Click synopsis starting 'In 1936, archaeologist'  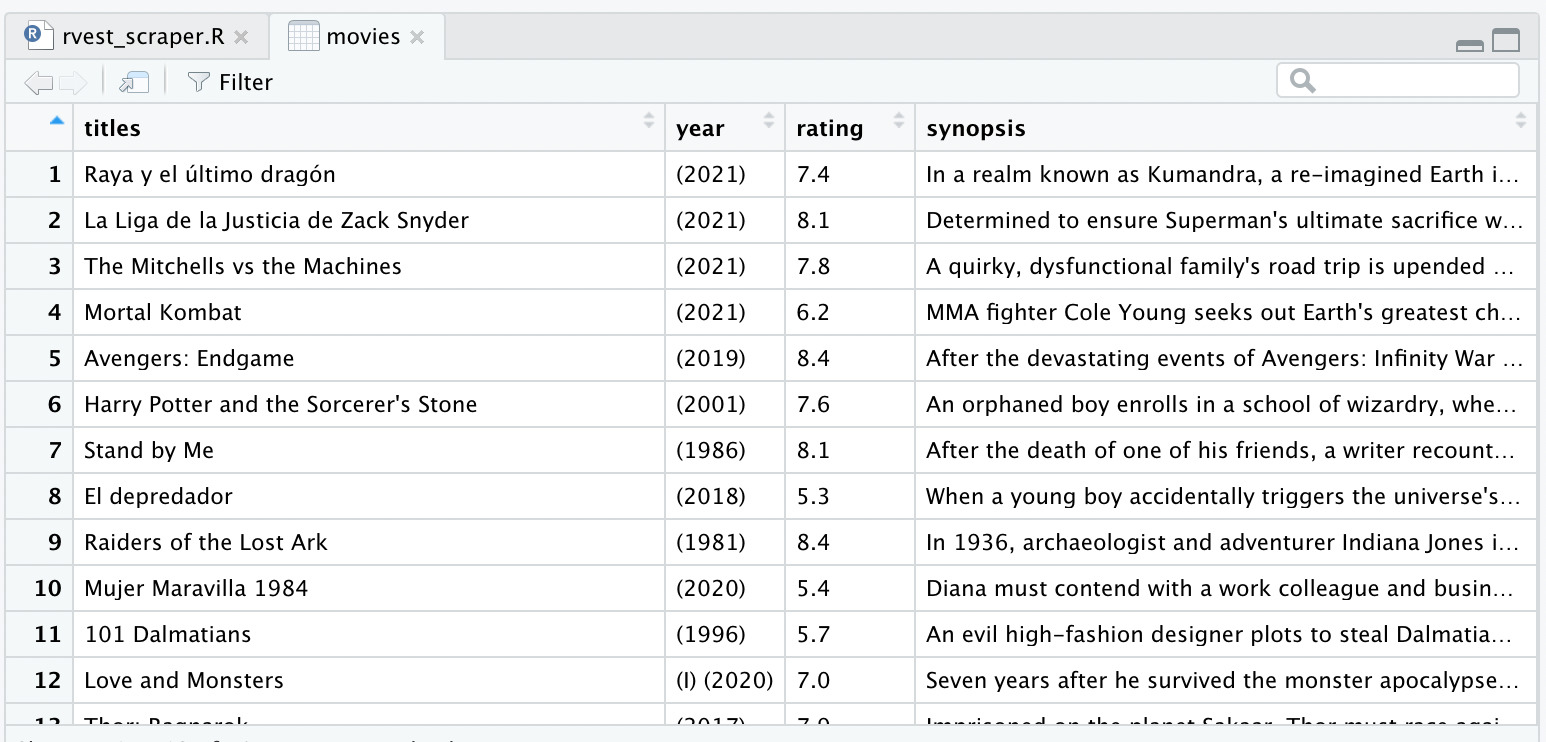pyautogui.click(x=1226, y=542)
